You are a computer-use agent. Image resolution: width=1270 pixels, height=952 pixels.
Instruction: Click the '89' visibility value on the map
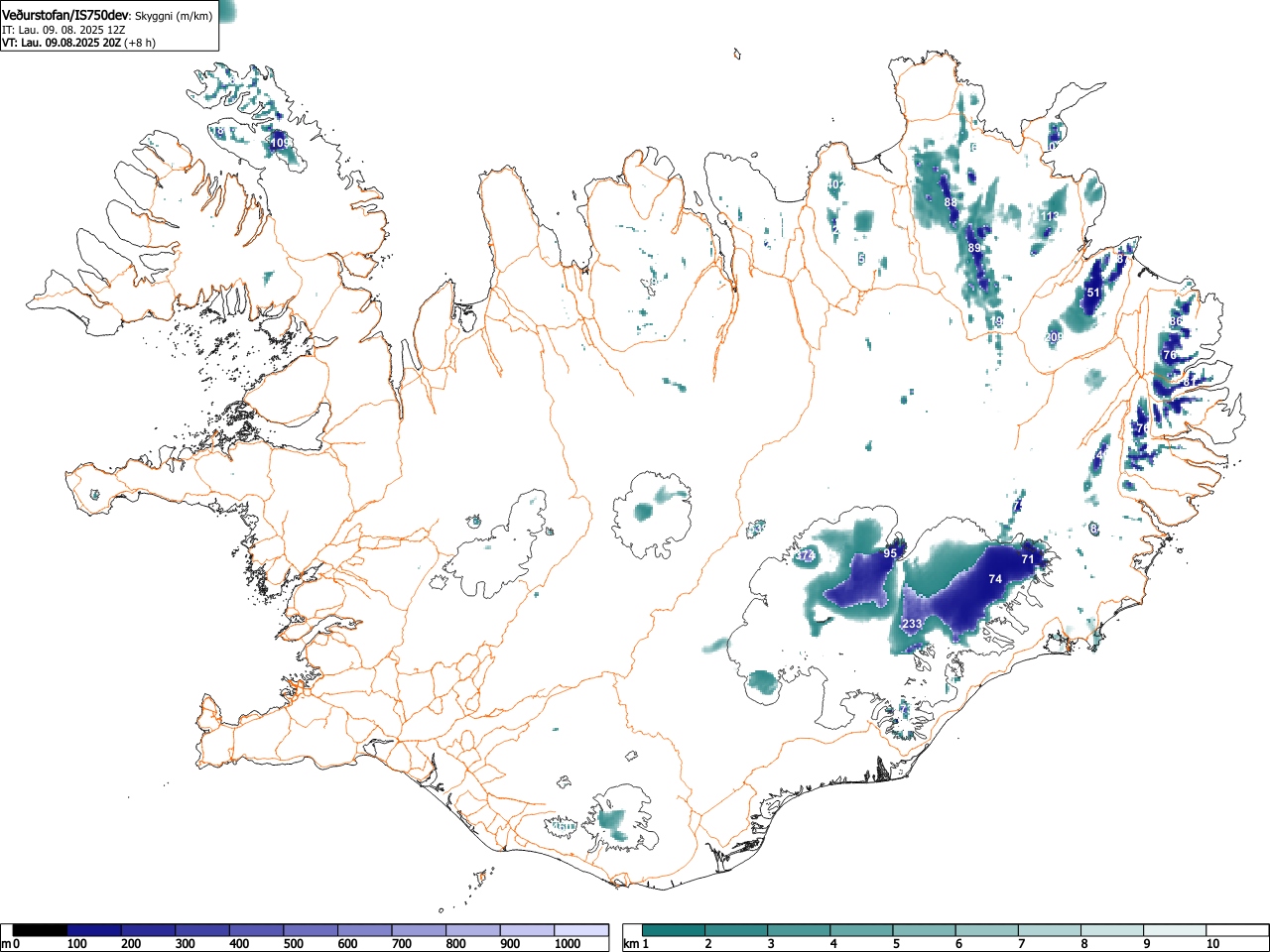point(974,248)
